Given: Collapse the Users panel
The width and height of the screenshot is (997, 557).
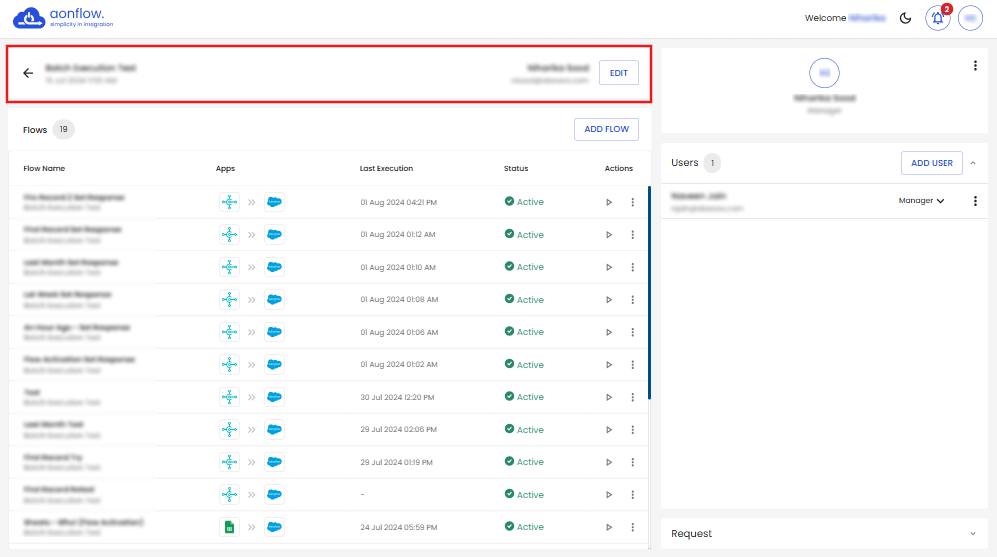Looking at the screenshot, I should click(973, 163).
